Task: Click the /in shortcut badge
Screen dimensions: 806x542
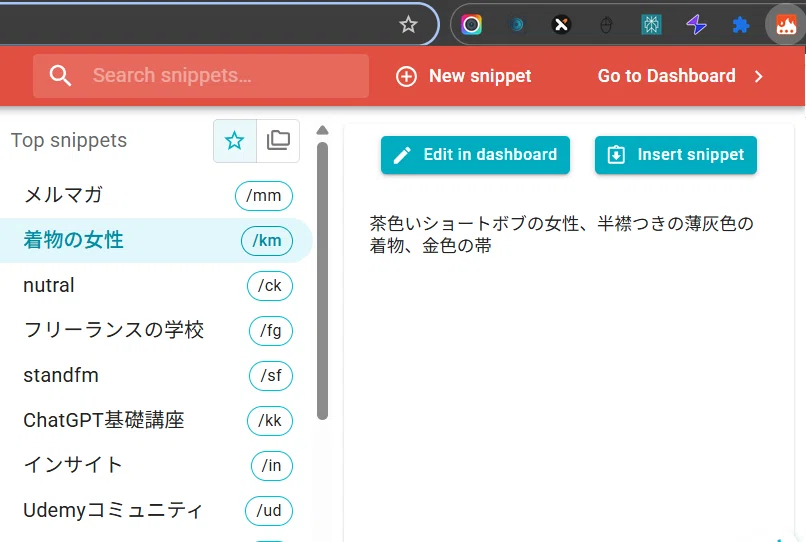Action: (x=272, y=465)
